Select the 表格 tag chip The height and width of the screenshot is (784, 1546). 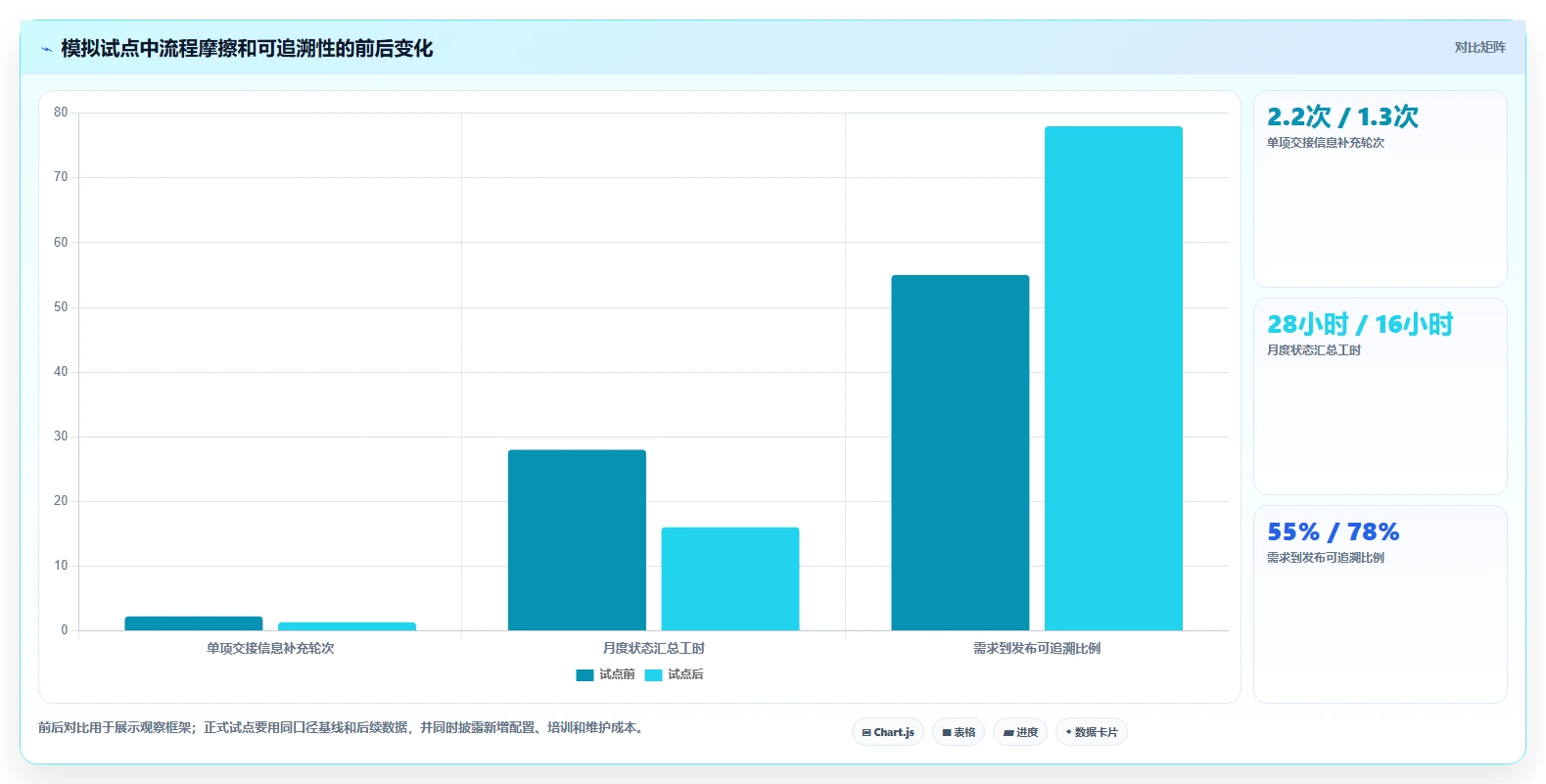point(959,732)
